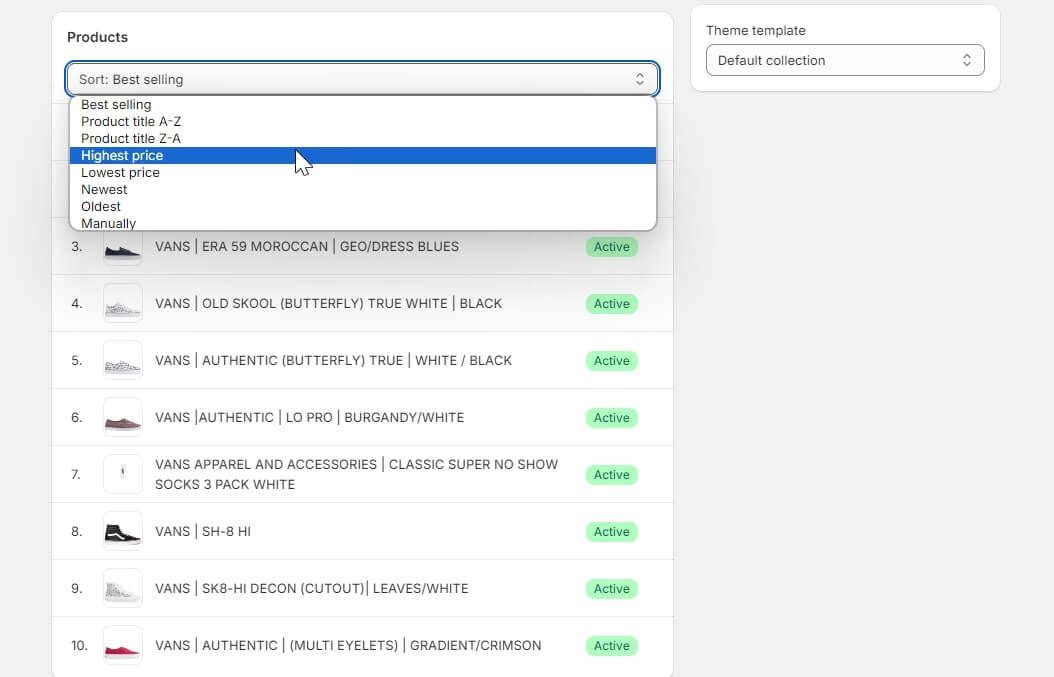This screenshot has width=1054, height=677.
Task: Click the Products heading
Action: 97,37
